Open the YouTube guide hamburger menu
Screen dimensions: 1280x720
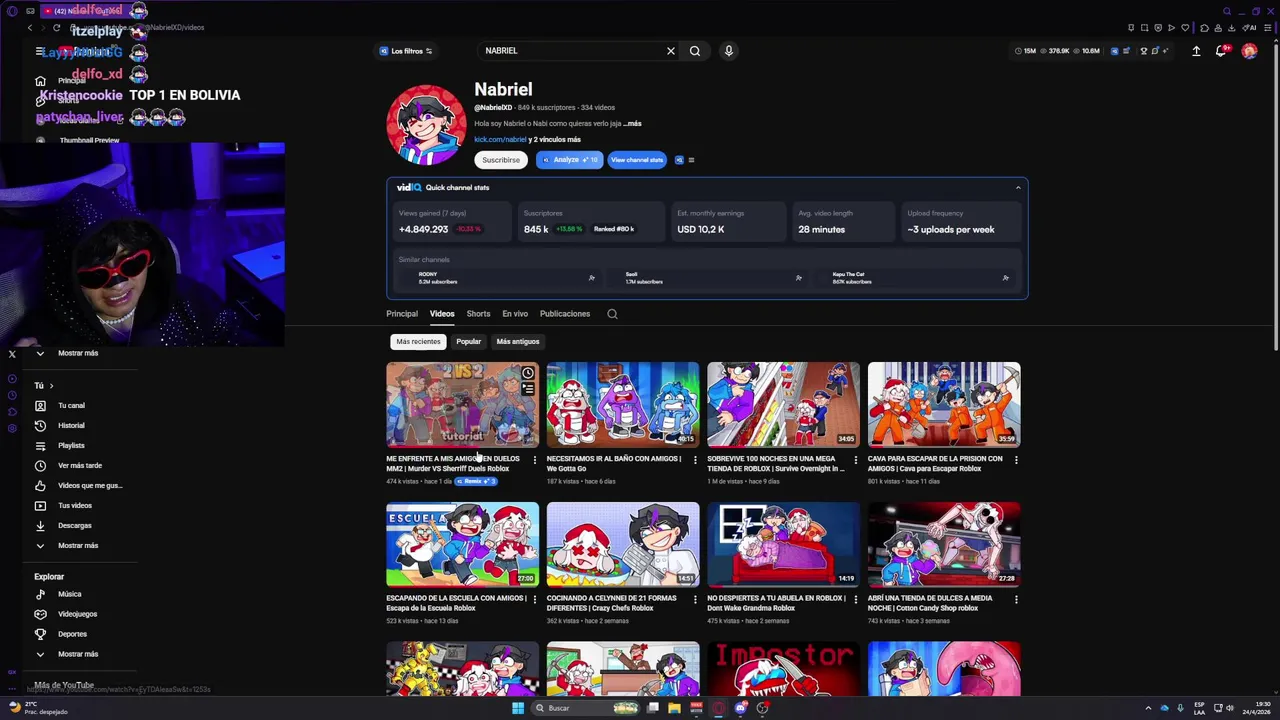coord(39,51)
